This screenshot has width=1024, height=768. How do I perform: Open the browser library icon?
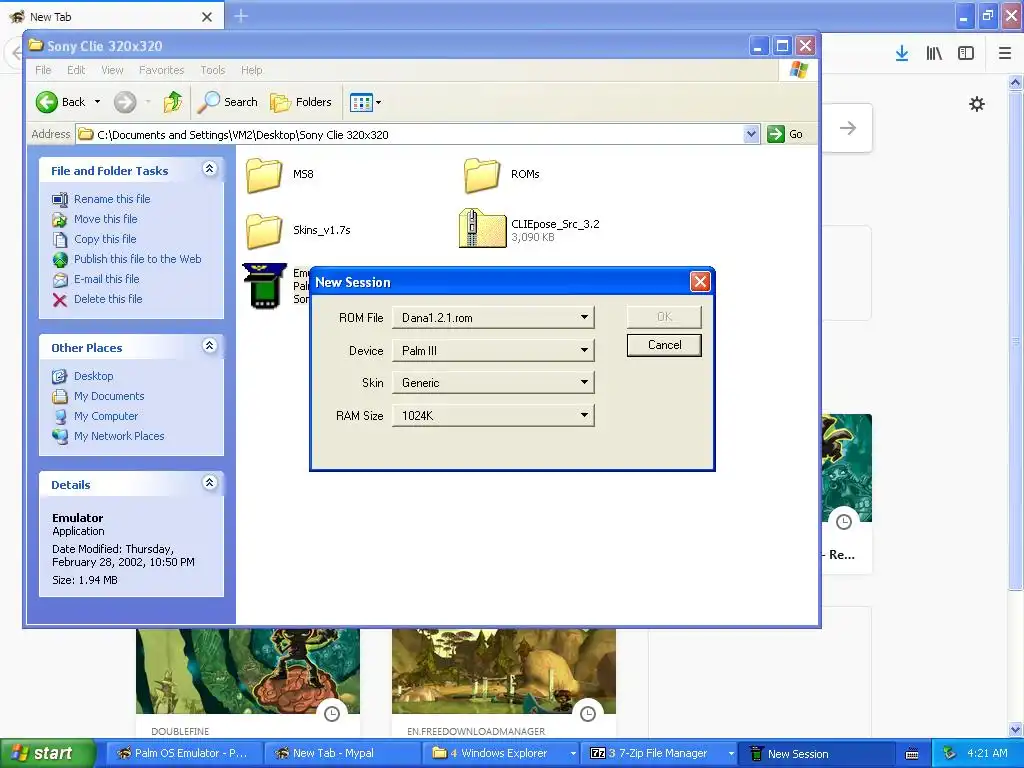tap(934, 54)
